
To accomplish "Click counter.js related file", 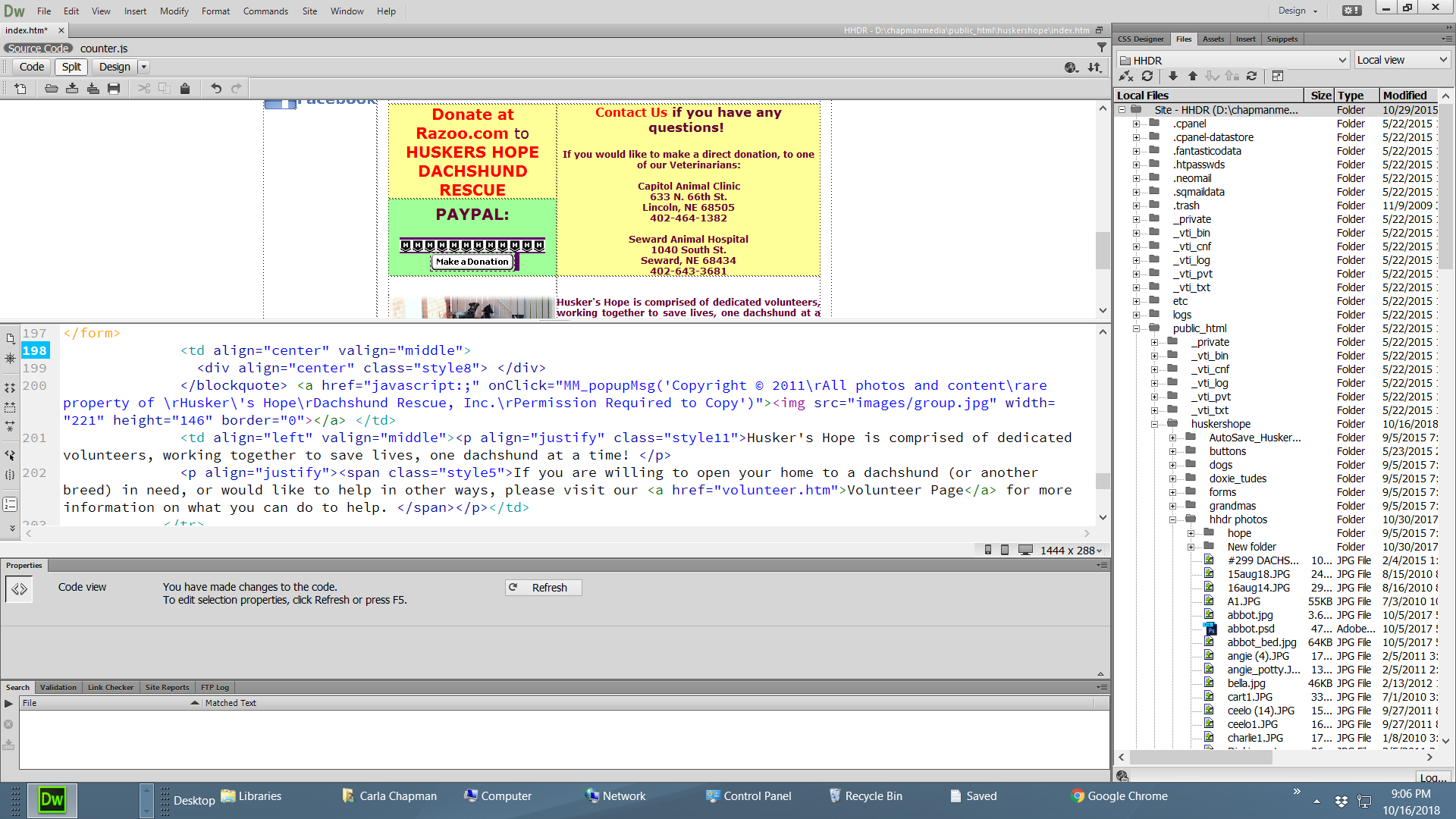I will tap(104, 48).
